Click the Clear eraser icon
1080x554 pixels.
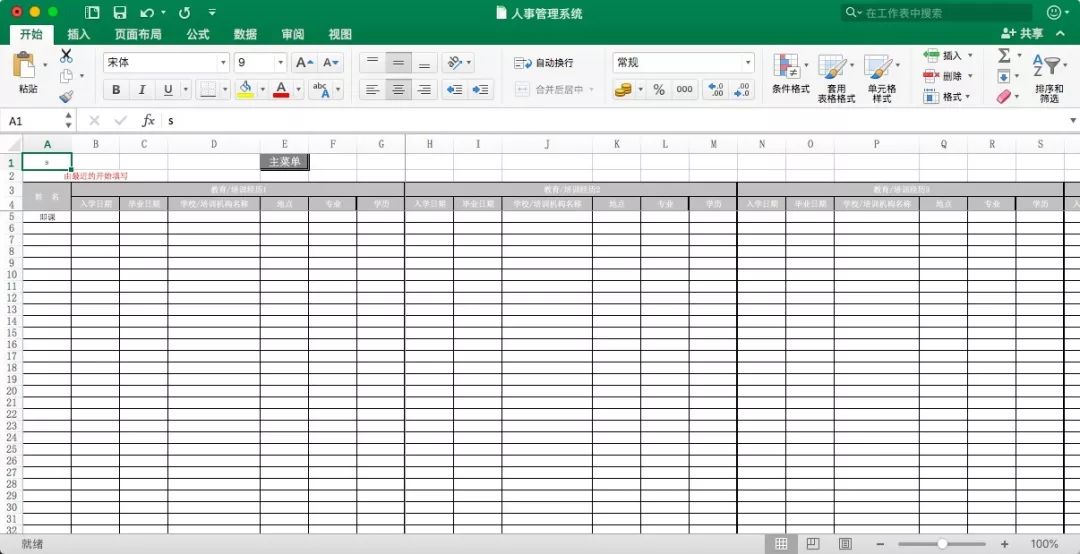pos(1004,96)
